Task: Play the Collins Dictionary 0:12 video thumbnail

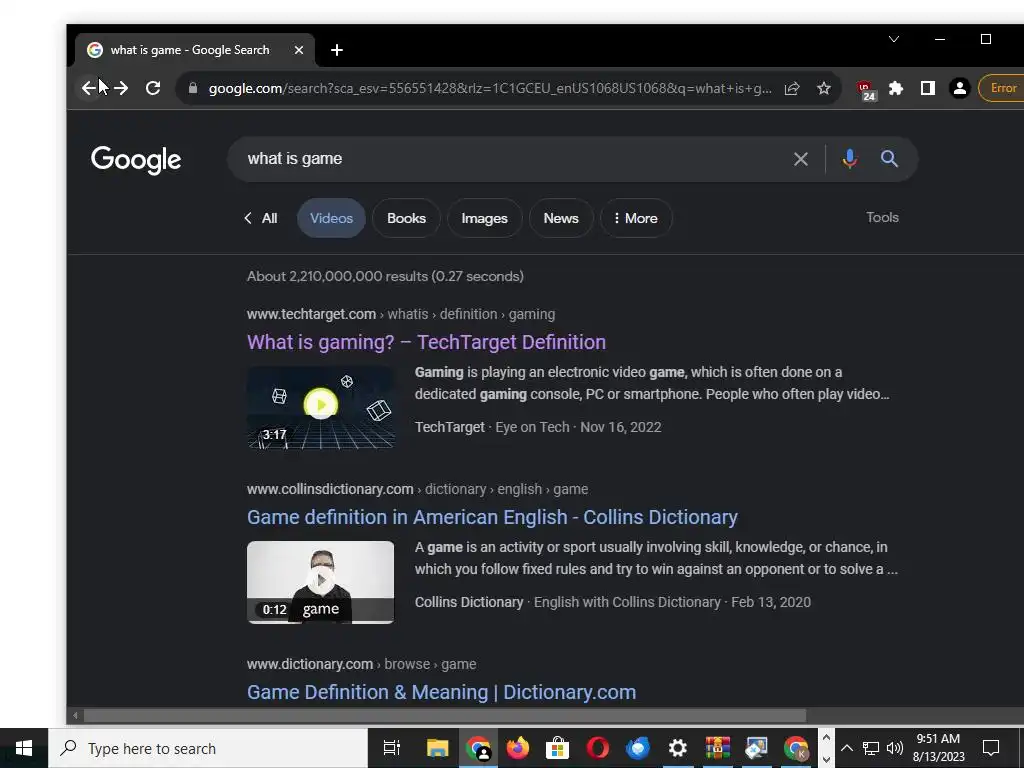Action: pos(321,583)
